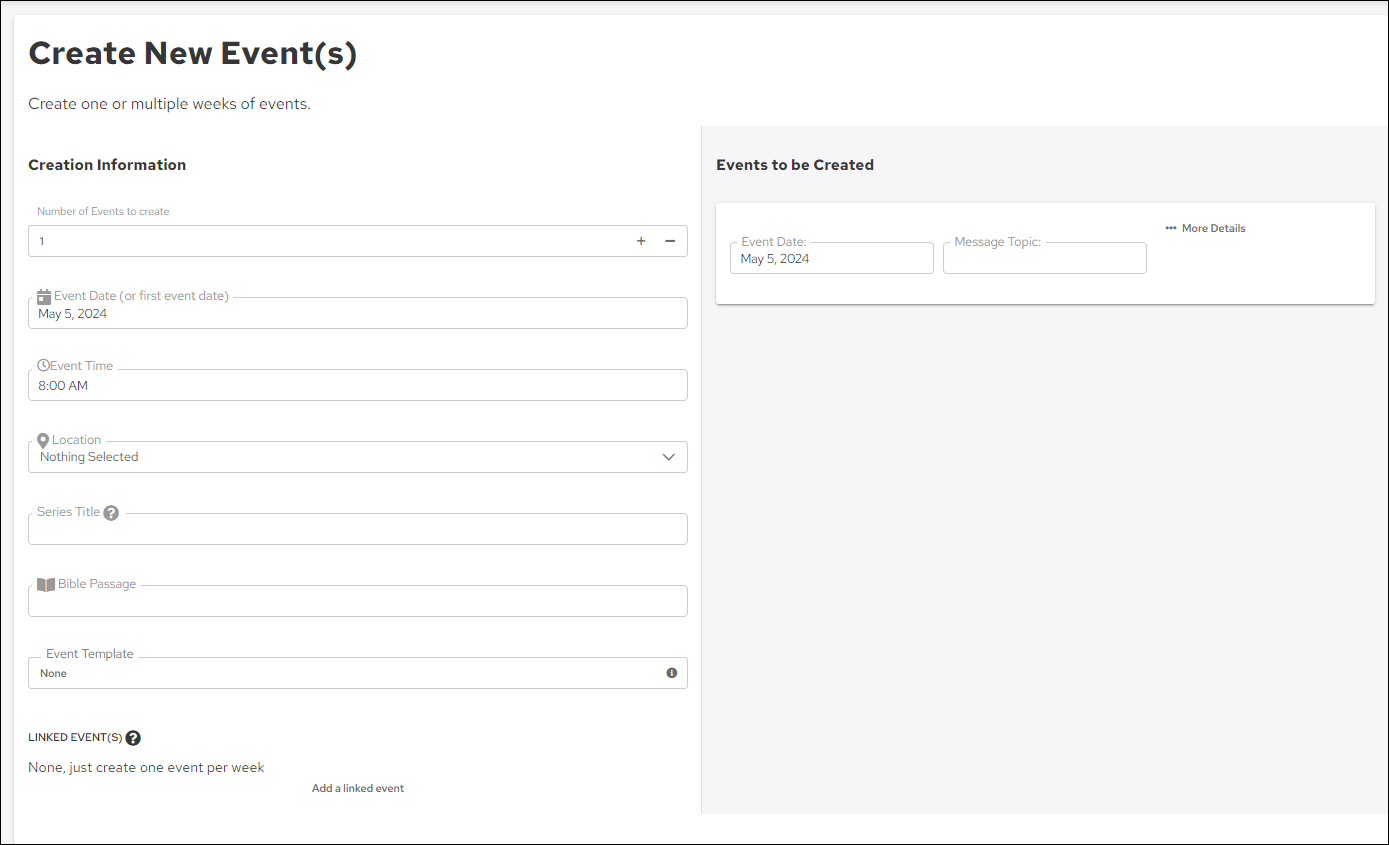This screenshot has width=1389, height=845.
Task: Click the Bible Passage input field
Action: [x=357, y=602]
